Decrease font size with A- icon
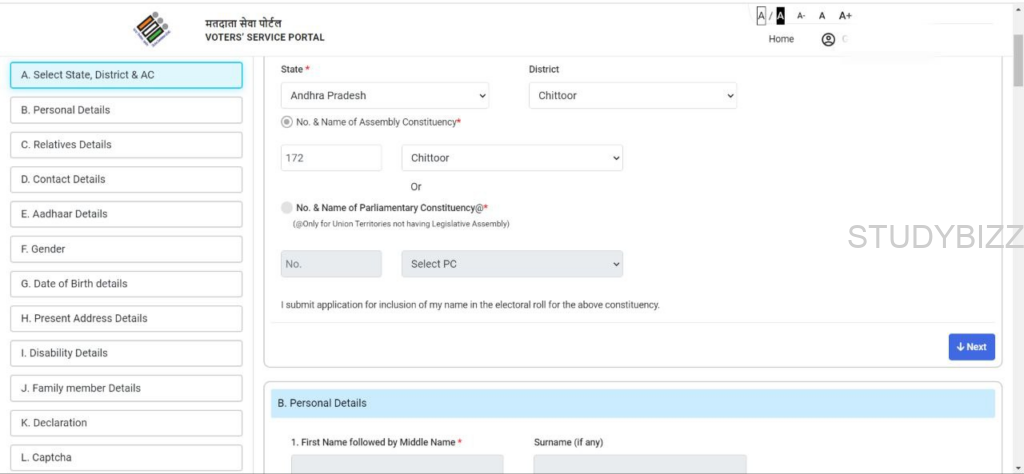Image resolution: width=1024 pixels, height=474 pixels. (801, 16)
